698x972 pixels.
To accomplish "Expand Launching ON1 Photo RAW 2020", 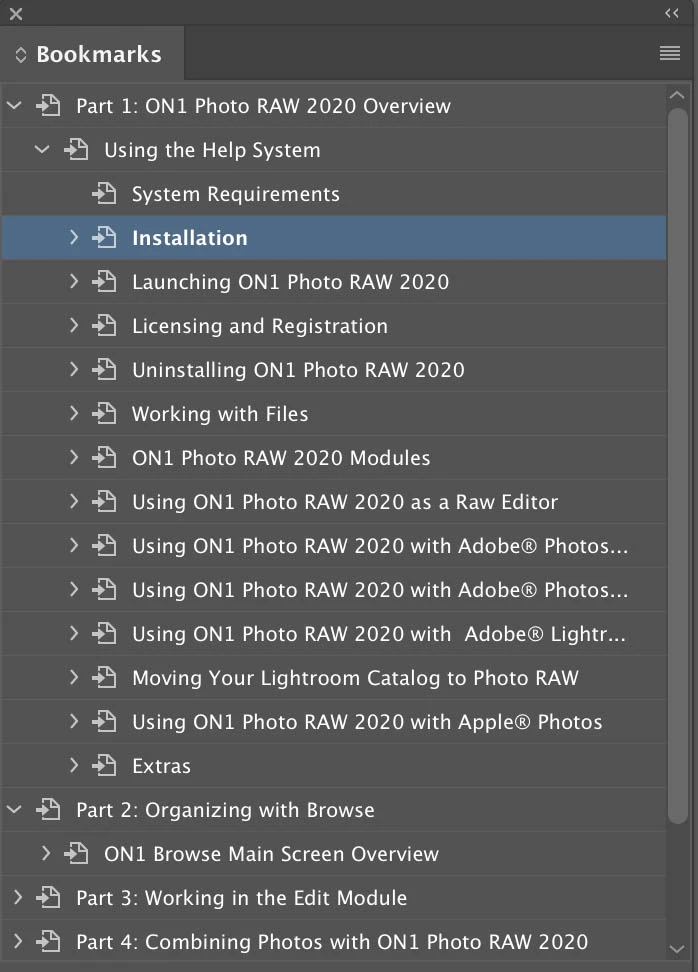I will [x=74, y=281].
